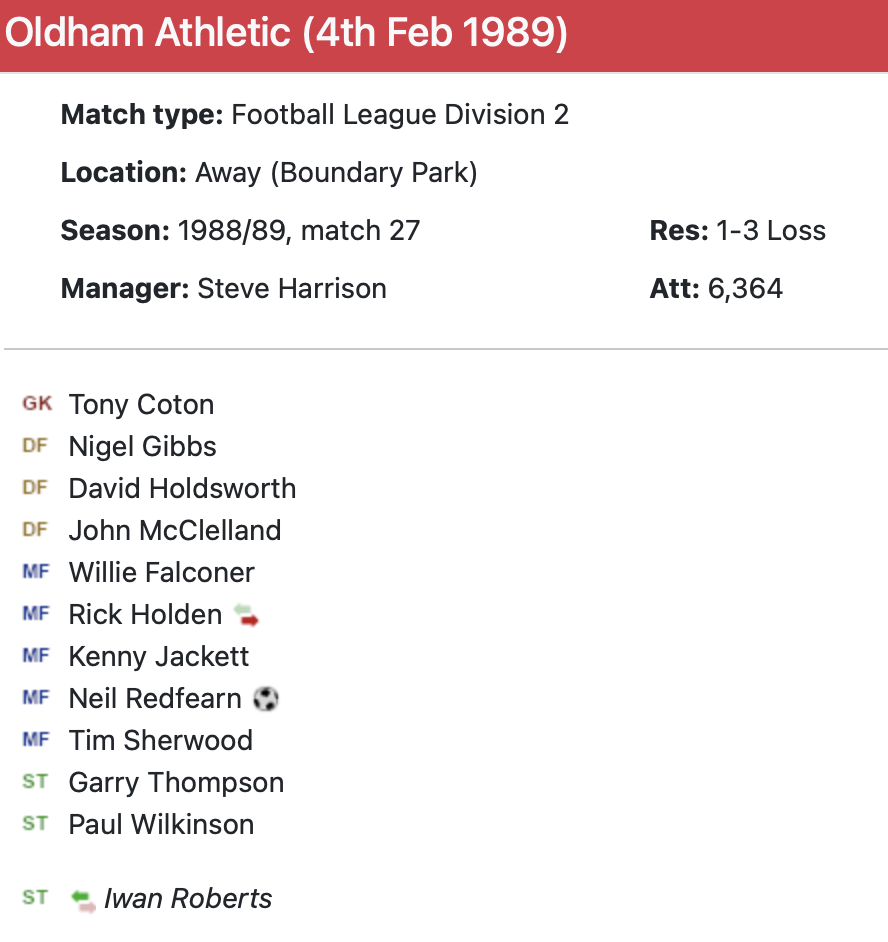Click the 1-3 Loss result text

[770, 231]
